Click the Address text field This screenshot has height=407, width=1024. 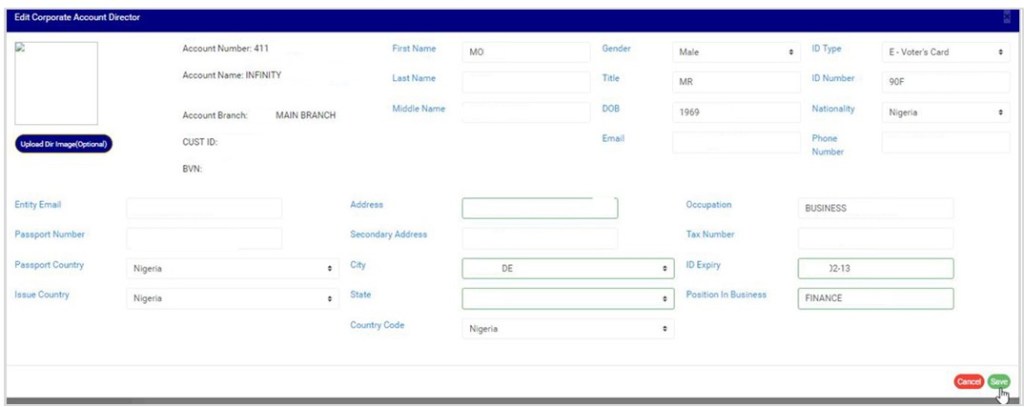[x=540, y=208]
